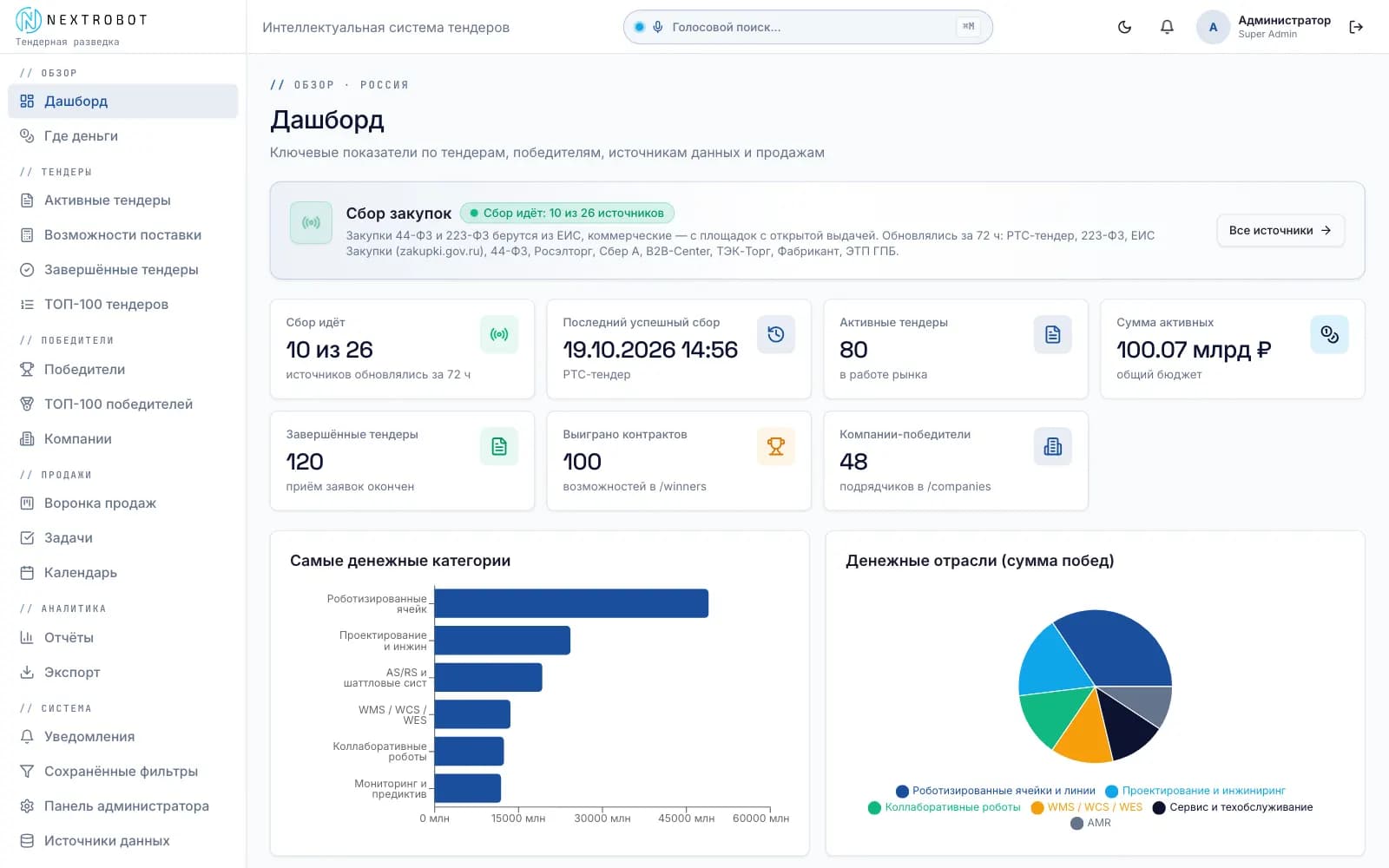Click the document icon on Активные тендеры card
Screen dimensions: 1389x868
click(1052, 334)
